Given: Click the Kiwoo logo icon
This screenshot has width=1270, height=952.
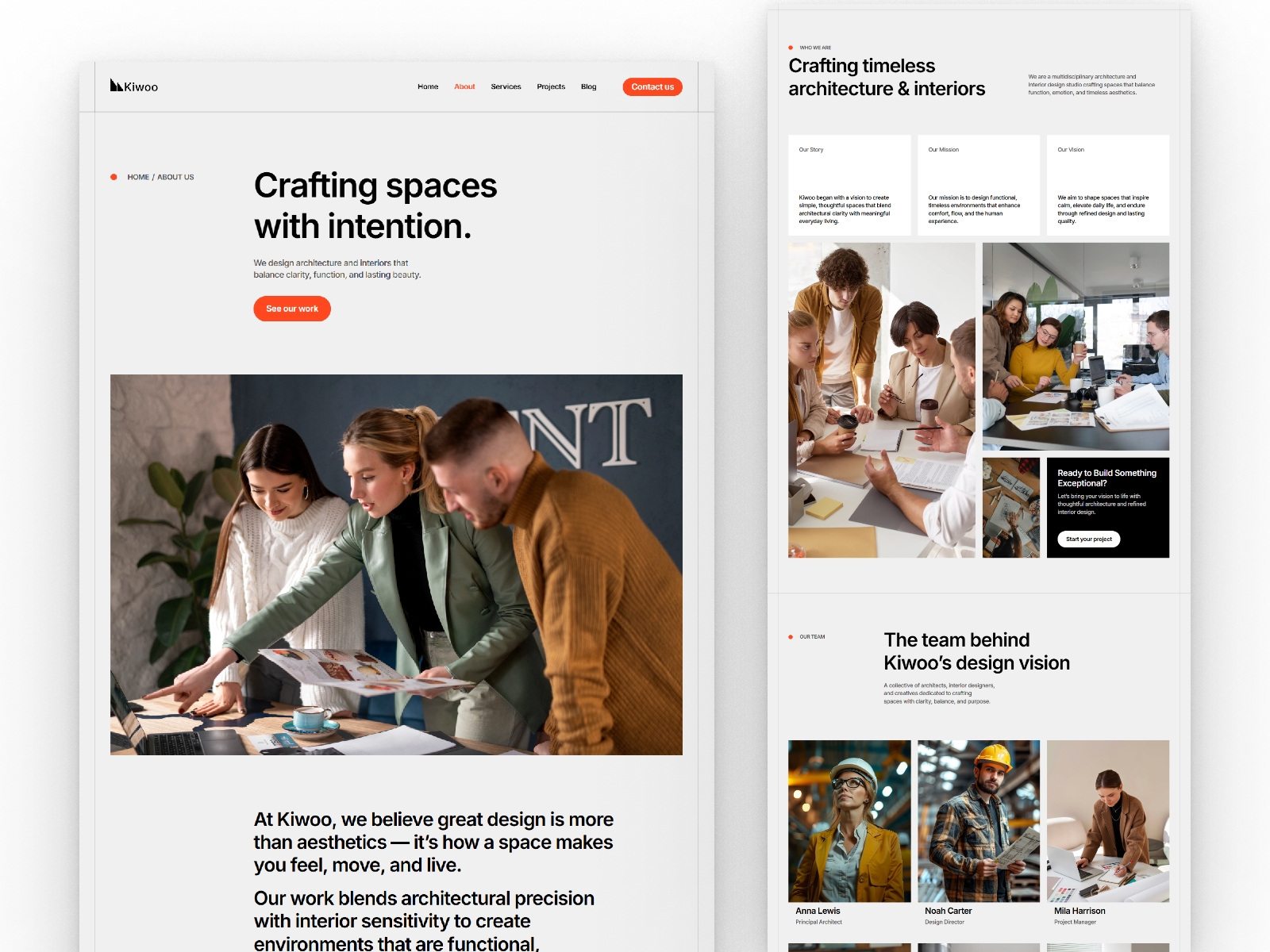Looking at the screenshot, I should point(116,86).
